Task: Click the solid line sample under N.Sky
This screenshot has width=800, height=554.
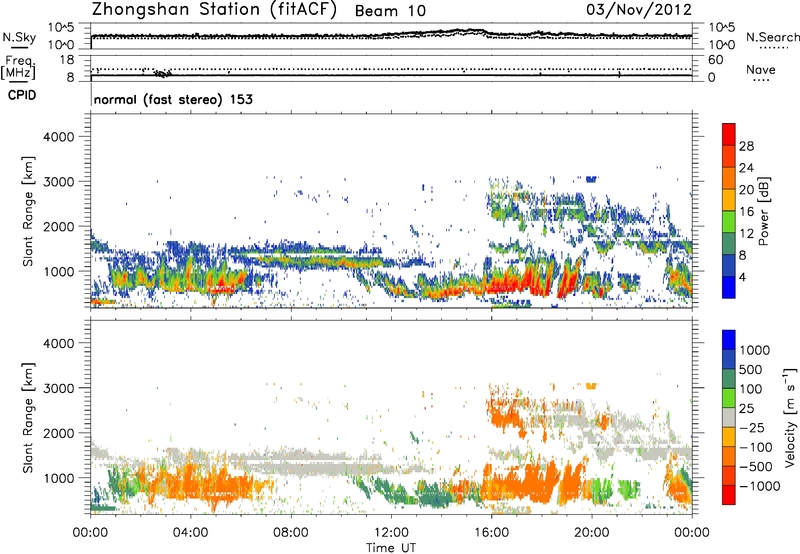Action: (x=19, y=47)
